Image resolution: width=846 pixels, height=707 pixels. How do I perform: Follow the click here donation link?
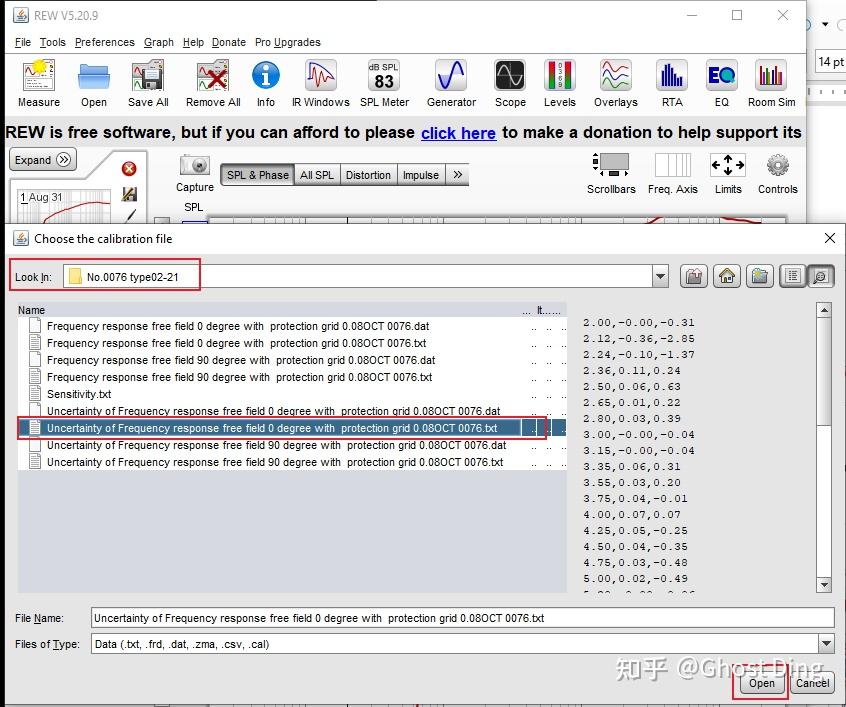(x=458, y=133)
